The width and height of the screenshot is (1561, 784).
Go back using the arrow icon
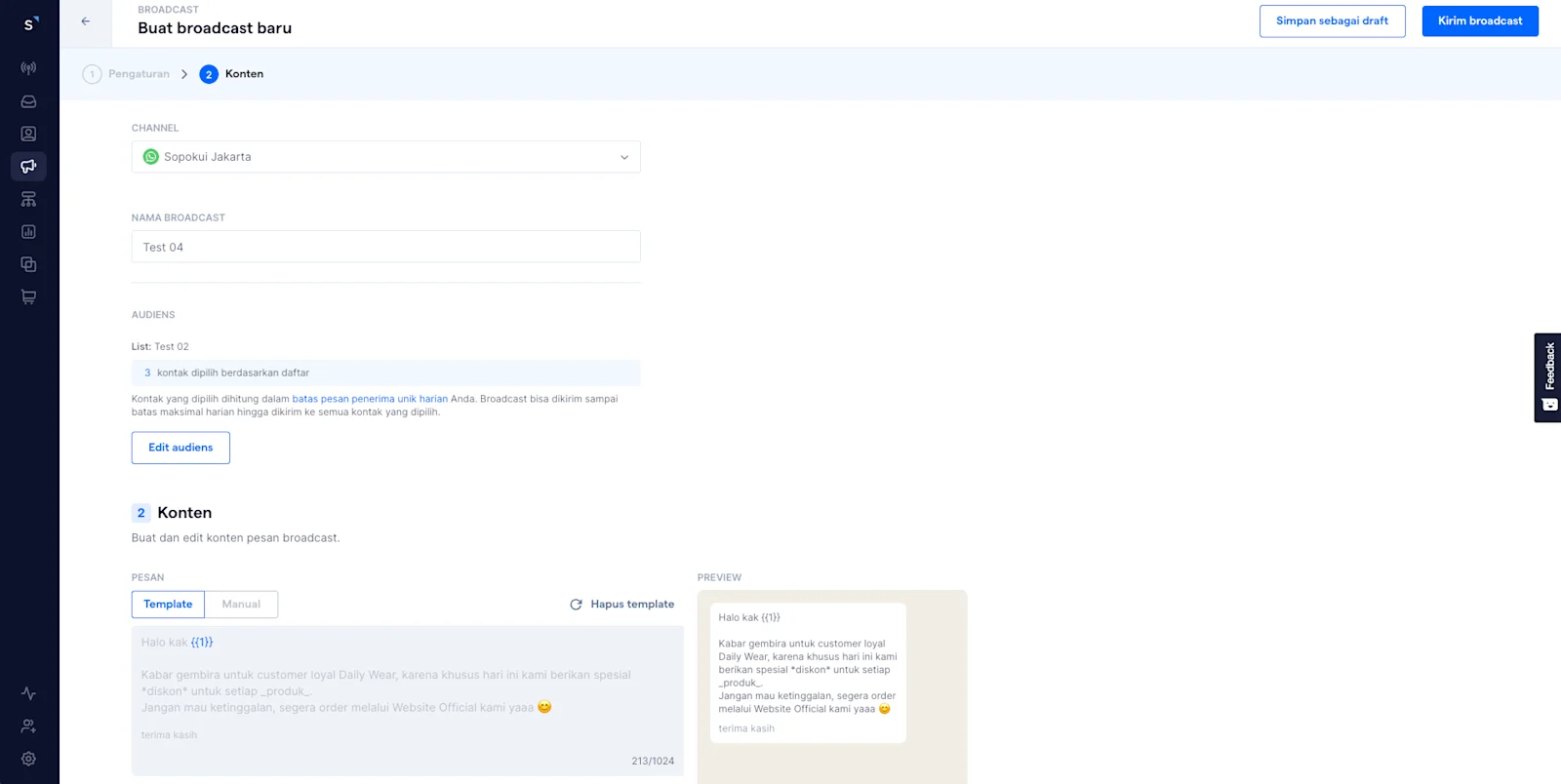tap(86, 21)
